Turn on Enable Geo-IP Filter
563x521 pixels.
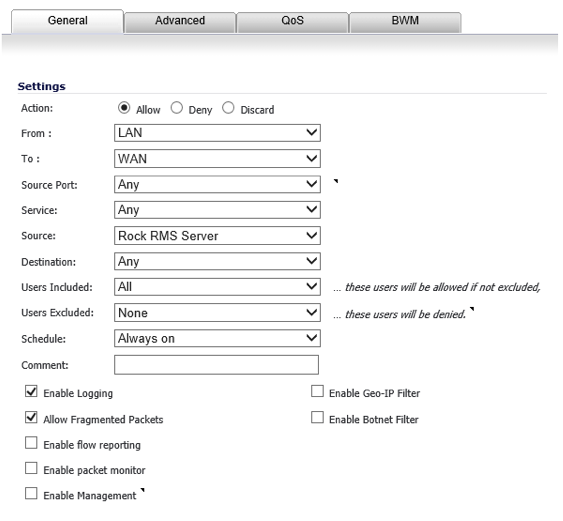[317, 391]
